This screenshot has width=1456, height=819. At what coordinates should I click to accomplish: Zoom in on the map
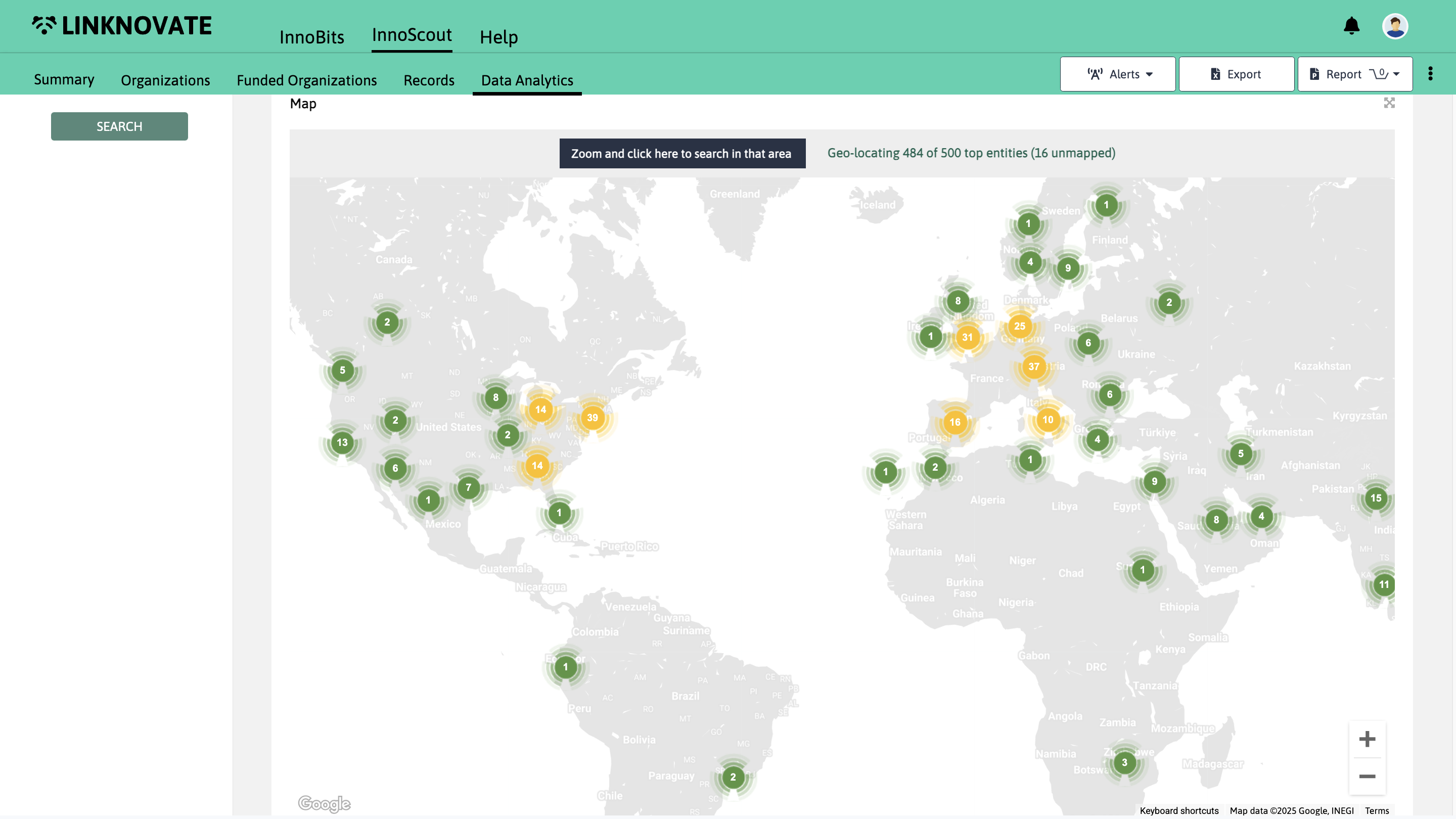pyautogui.click(x=1367, y=739)
